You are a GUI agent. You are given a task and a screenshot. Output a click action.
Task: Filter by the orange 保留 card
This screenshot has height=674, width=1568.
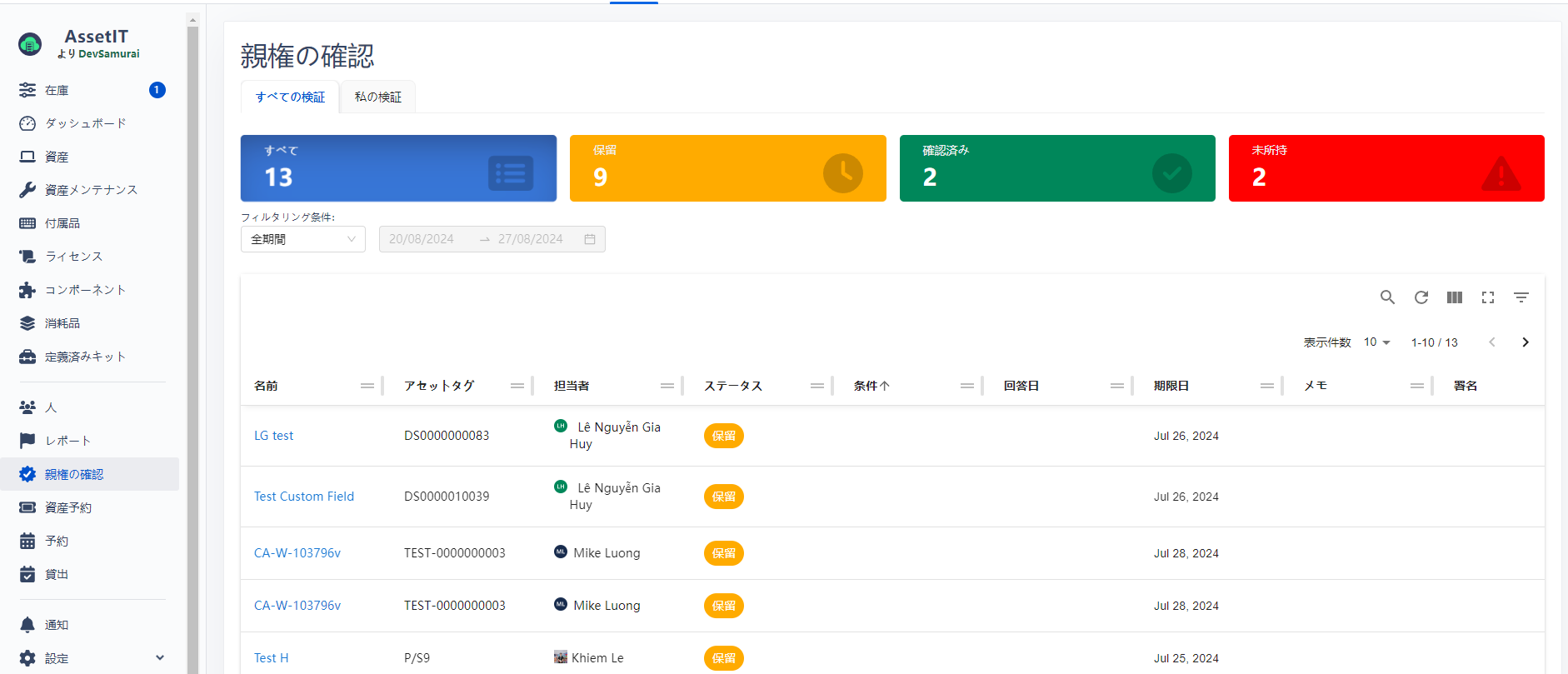[727, 168]
